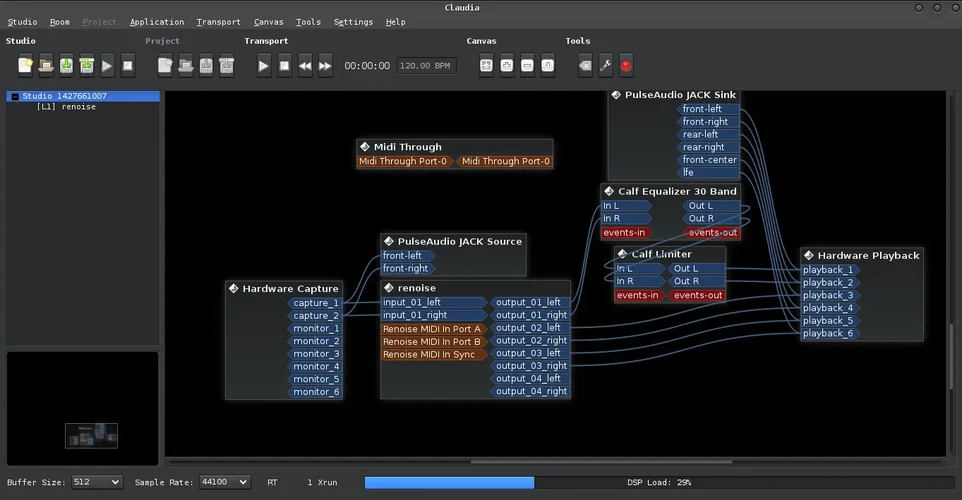Click the canvas minimap thumbnail
Image resolution: width=962 pixels, height=500 pixels.
pyautogui.click(x=91, y=435)
